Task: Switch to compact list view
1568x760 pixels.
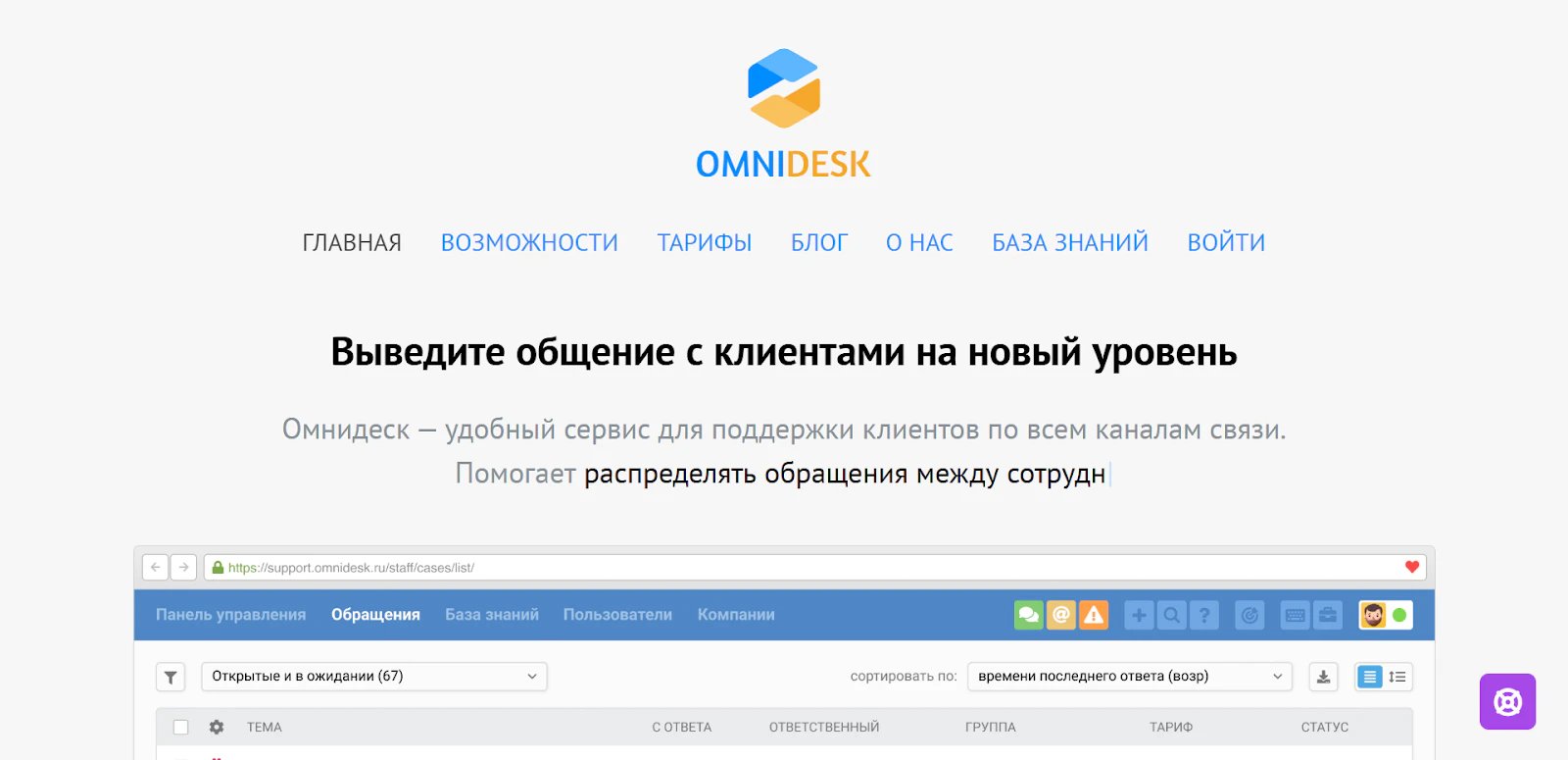Action: pos(1370,677)
